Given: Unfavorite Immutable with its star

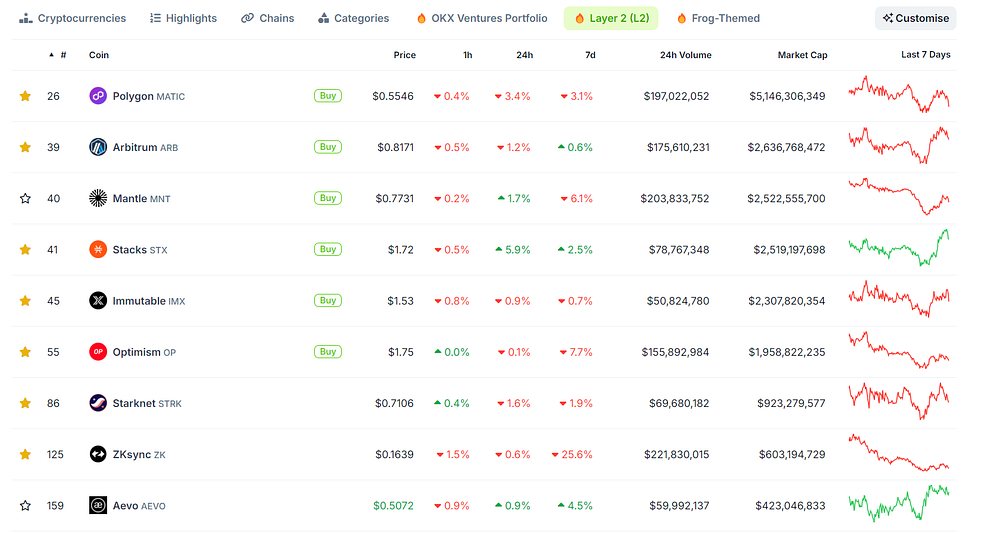Looking at the screenshot, I should (26, 300).
